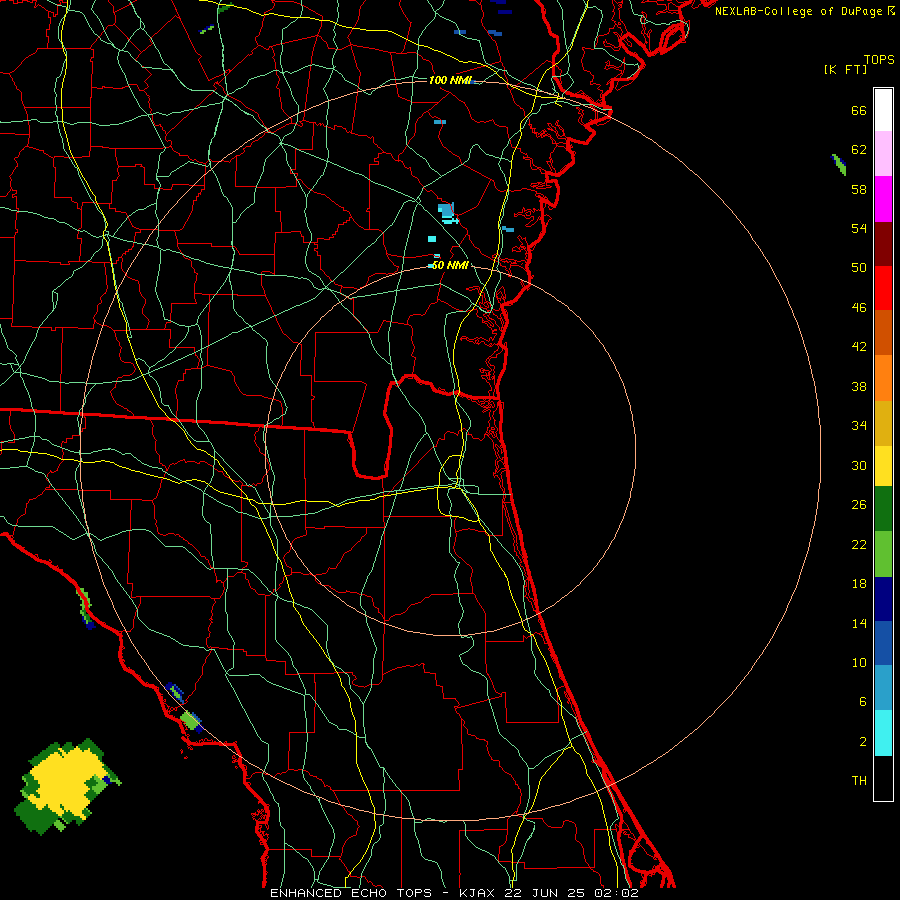
Task: Click the 50 legend value
Action: (x=859, y=268)
